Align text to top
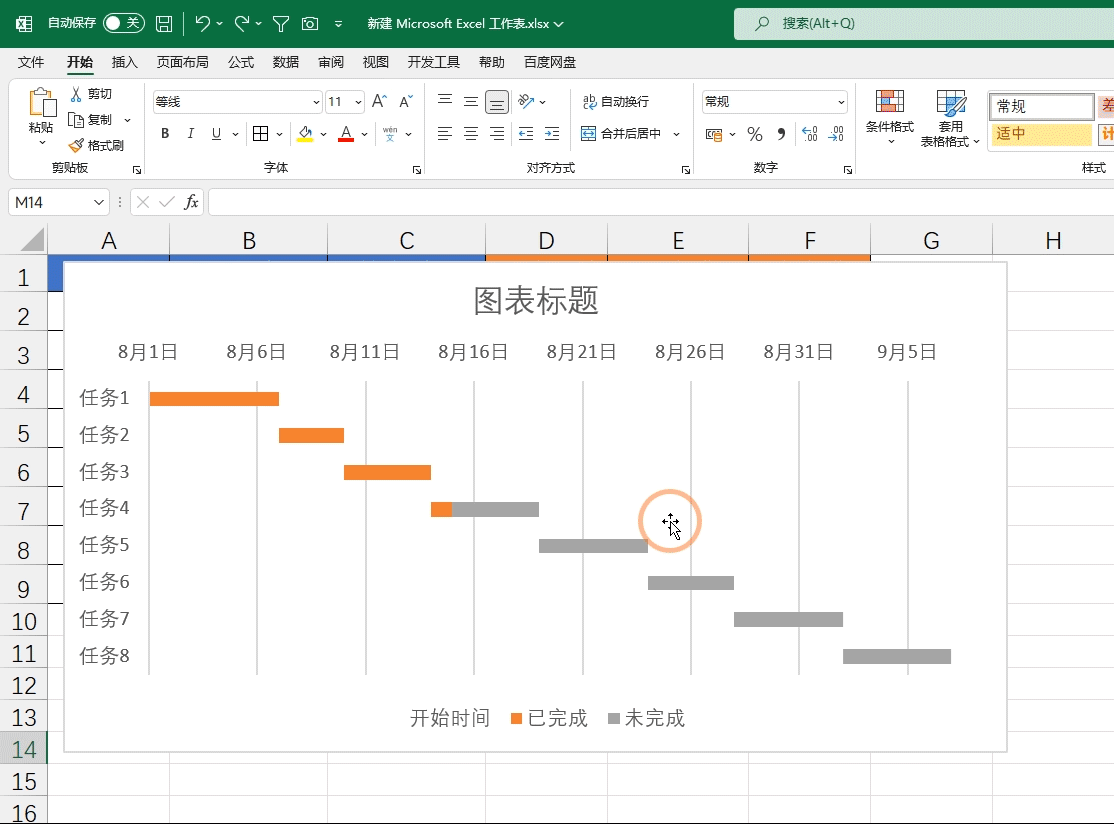The height and width of the screenshot is (824, 1114). 445,101
